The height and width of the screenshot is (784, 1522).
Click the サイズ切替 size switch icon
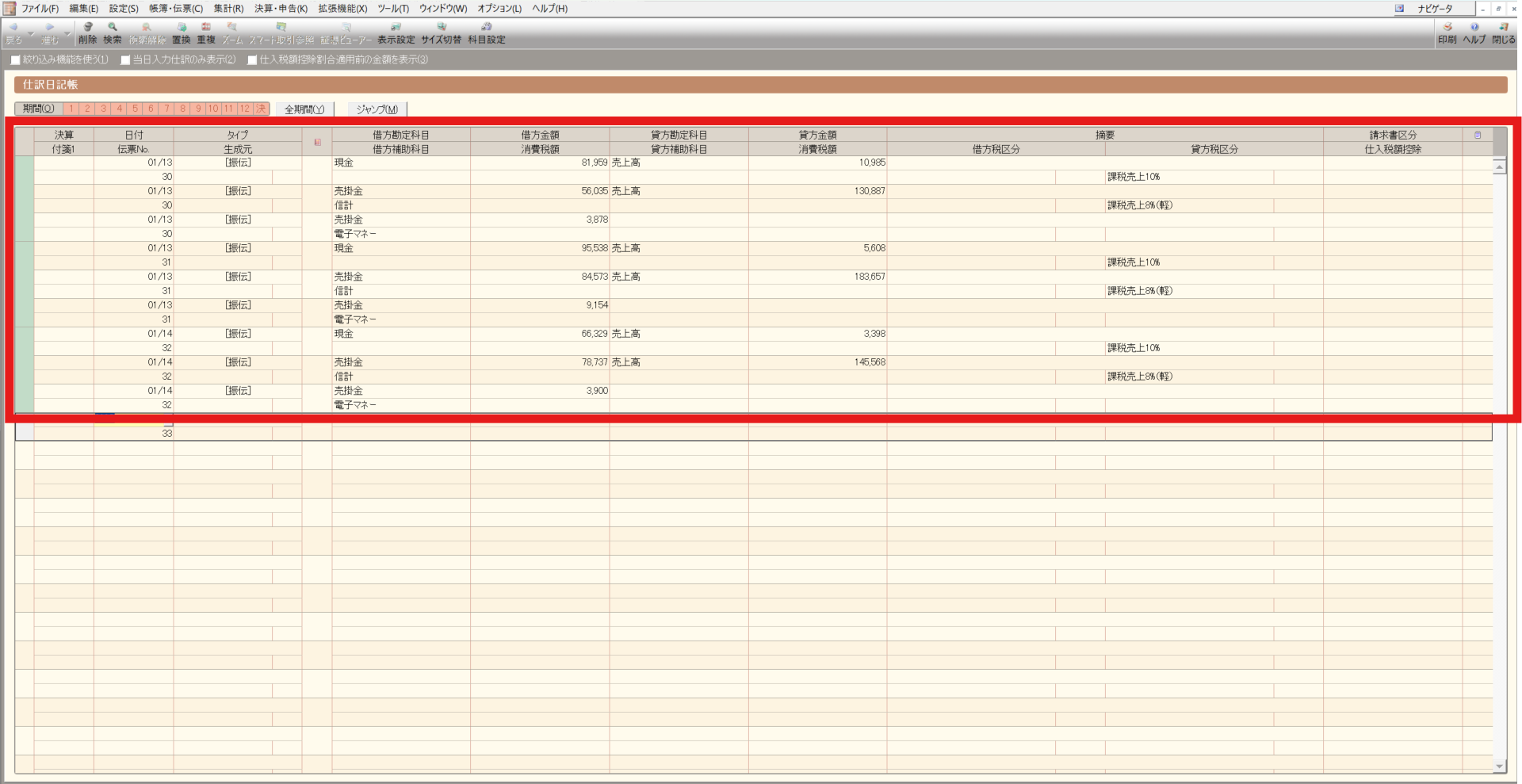pos(441,33)
